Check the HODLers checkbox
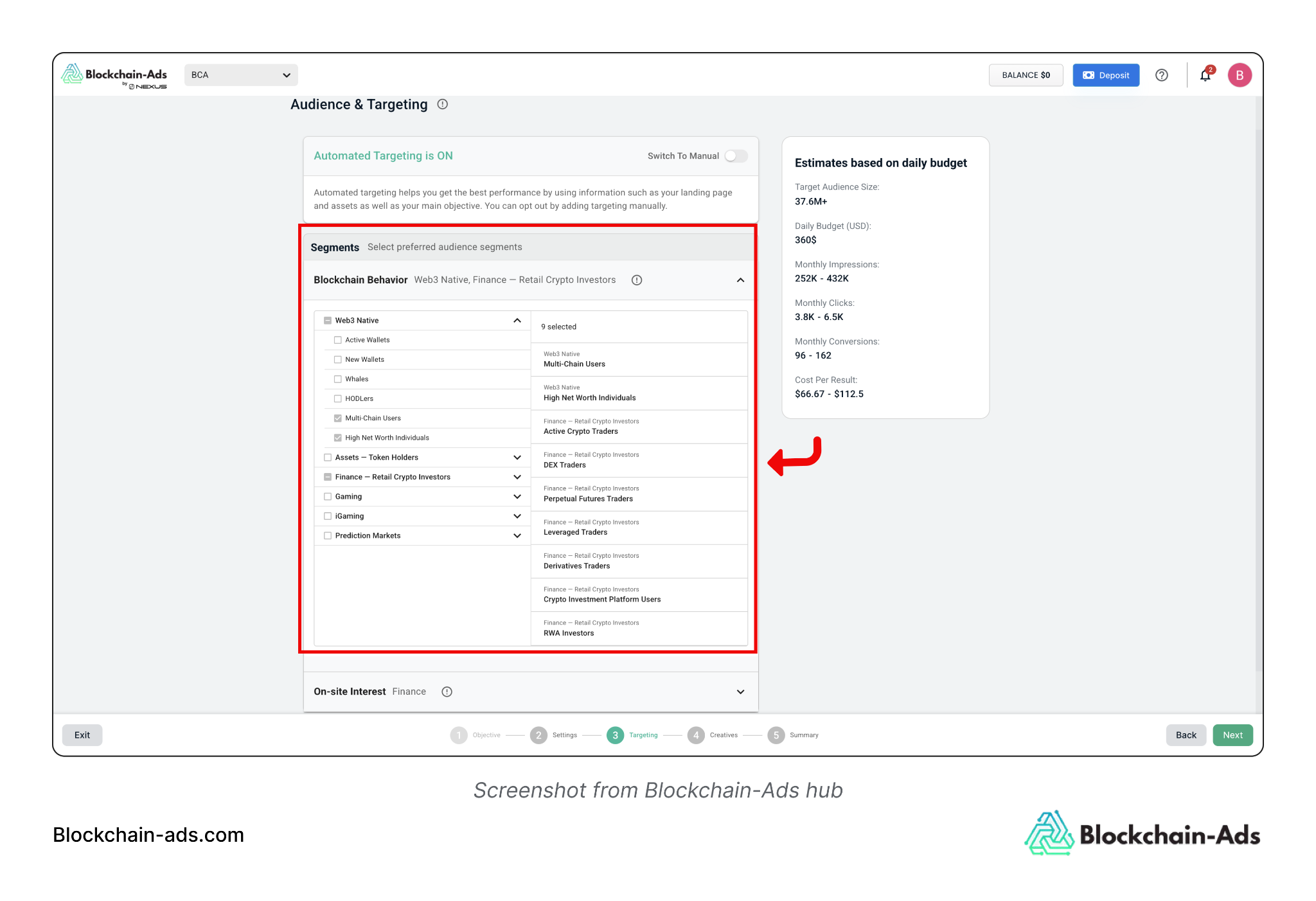 (338, 399)
